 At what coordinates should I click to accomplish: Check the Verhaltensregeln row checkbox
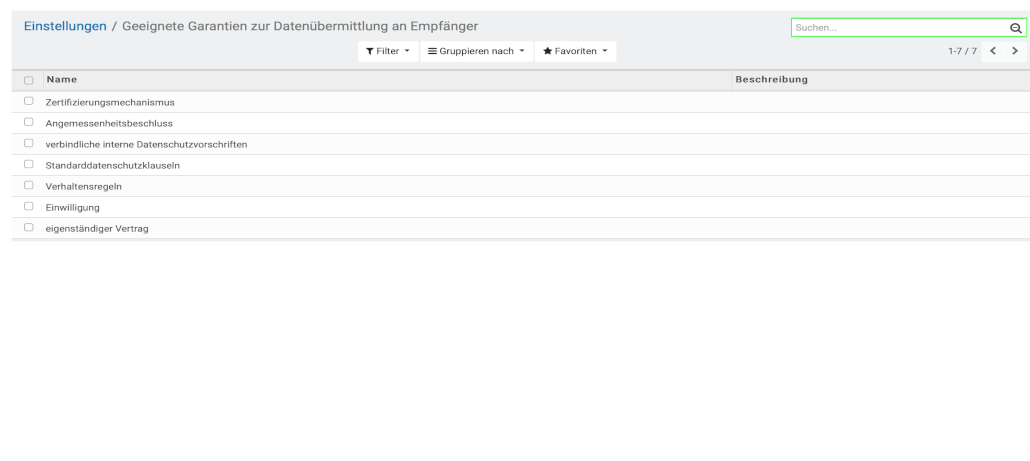pyautogui.click(x=29, y=186)
